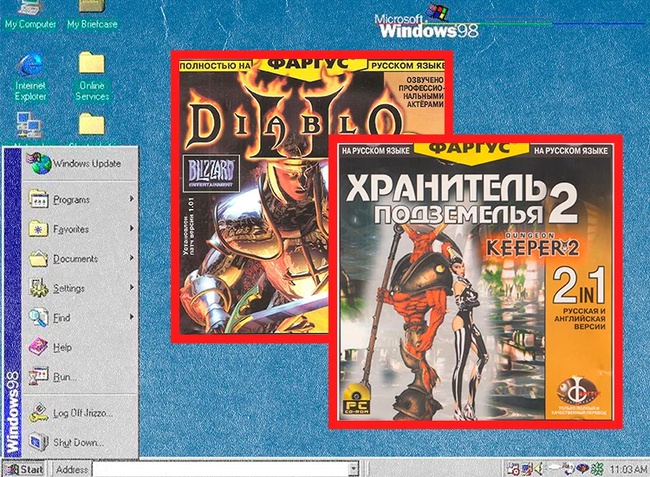Click the Documents folder icon
Image resolution: width=650 pixels, height=477 pixels.
coord(39,259)
